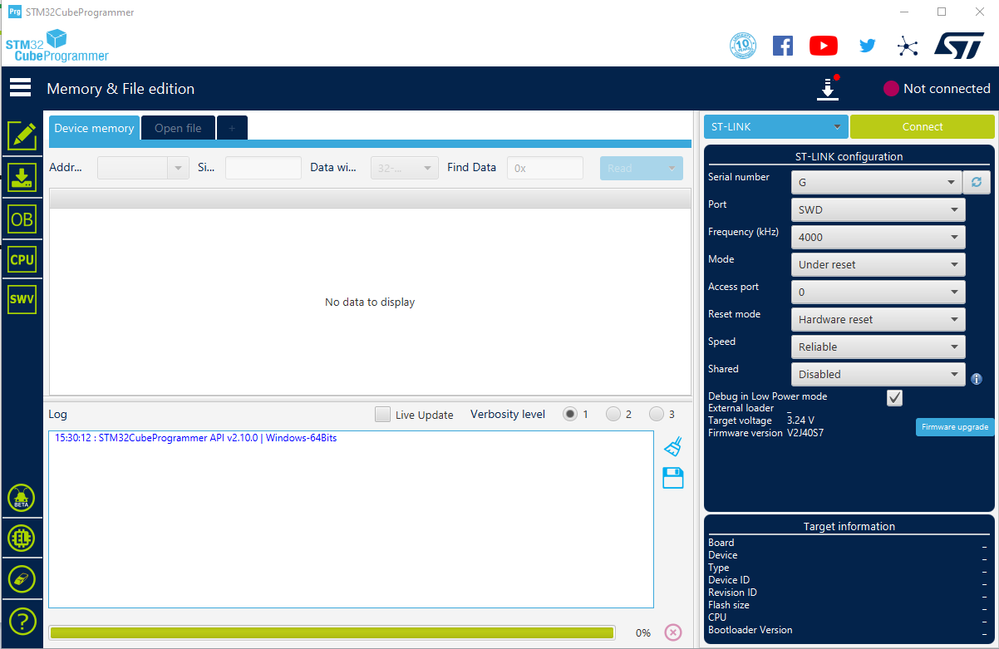This screenshot has width=999, height=649.
Task: Open Erasing & Programming download icon
Action: coord(22,178)
